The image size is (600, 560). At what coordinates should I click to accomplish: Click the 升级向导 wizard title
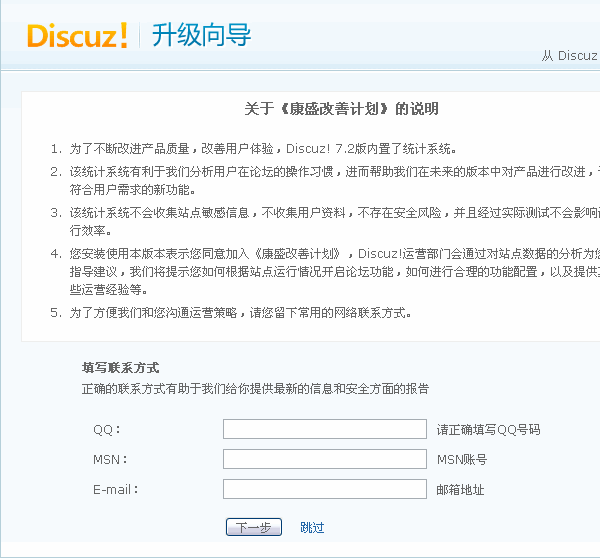point(201,36)
